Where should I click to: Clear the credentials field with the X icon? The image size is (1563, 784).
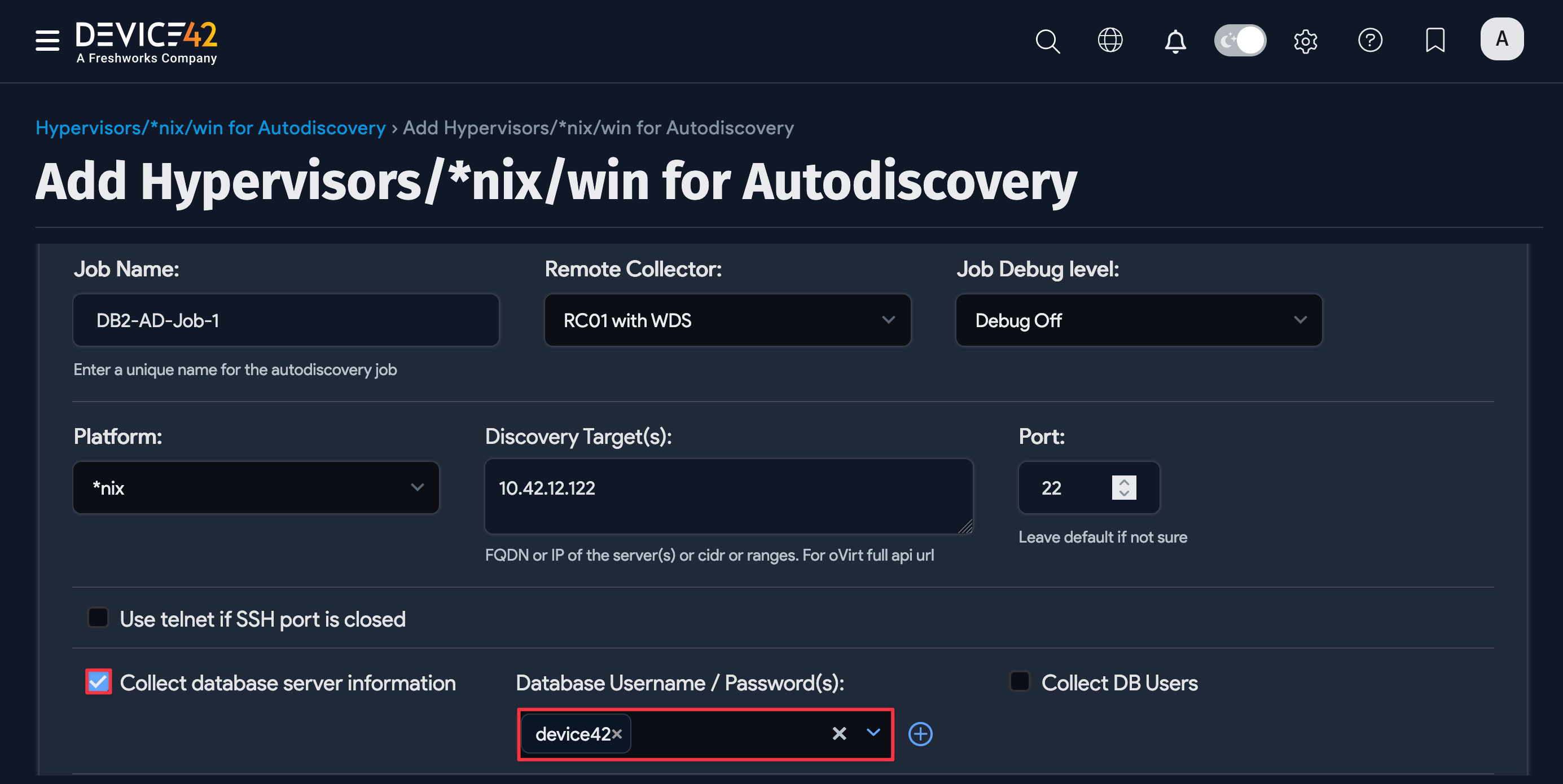tap(839, 734)
